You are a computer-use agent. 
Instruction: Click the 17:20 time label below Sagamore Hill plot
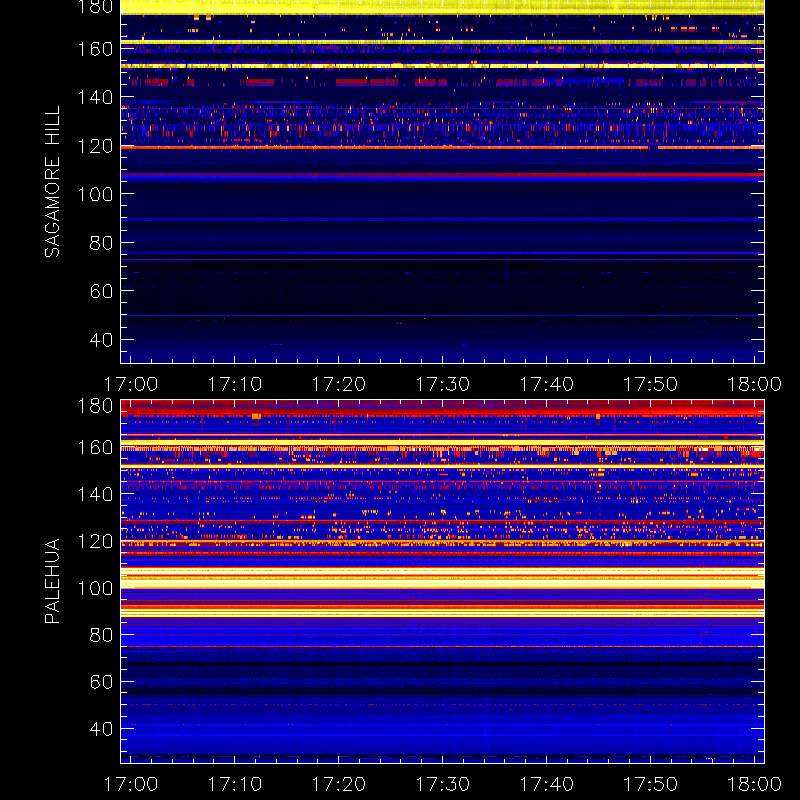(x=339, y=384)
